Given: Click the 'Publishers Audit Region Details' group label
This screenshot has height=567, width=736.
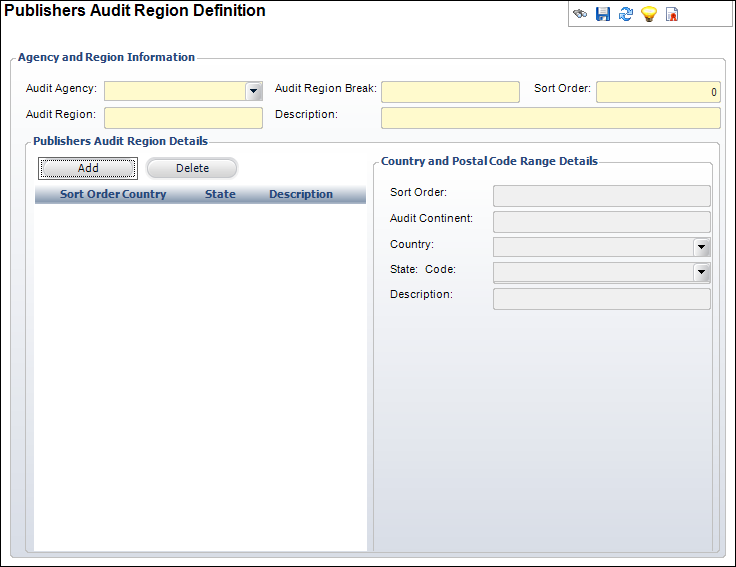Looking at the screenshot, I should tap(121, 141).
